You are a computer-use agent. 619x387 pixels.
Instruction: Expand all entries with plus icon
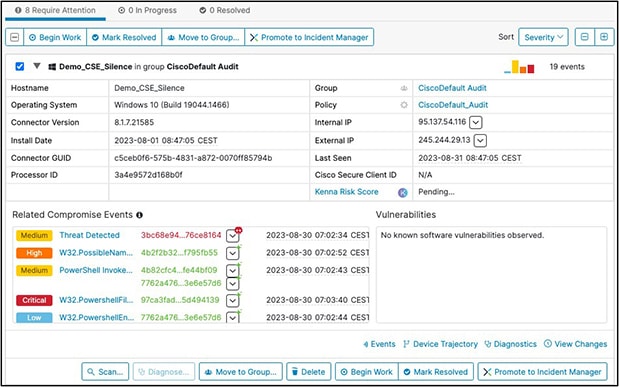(604, 37)
